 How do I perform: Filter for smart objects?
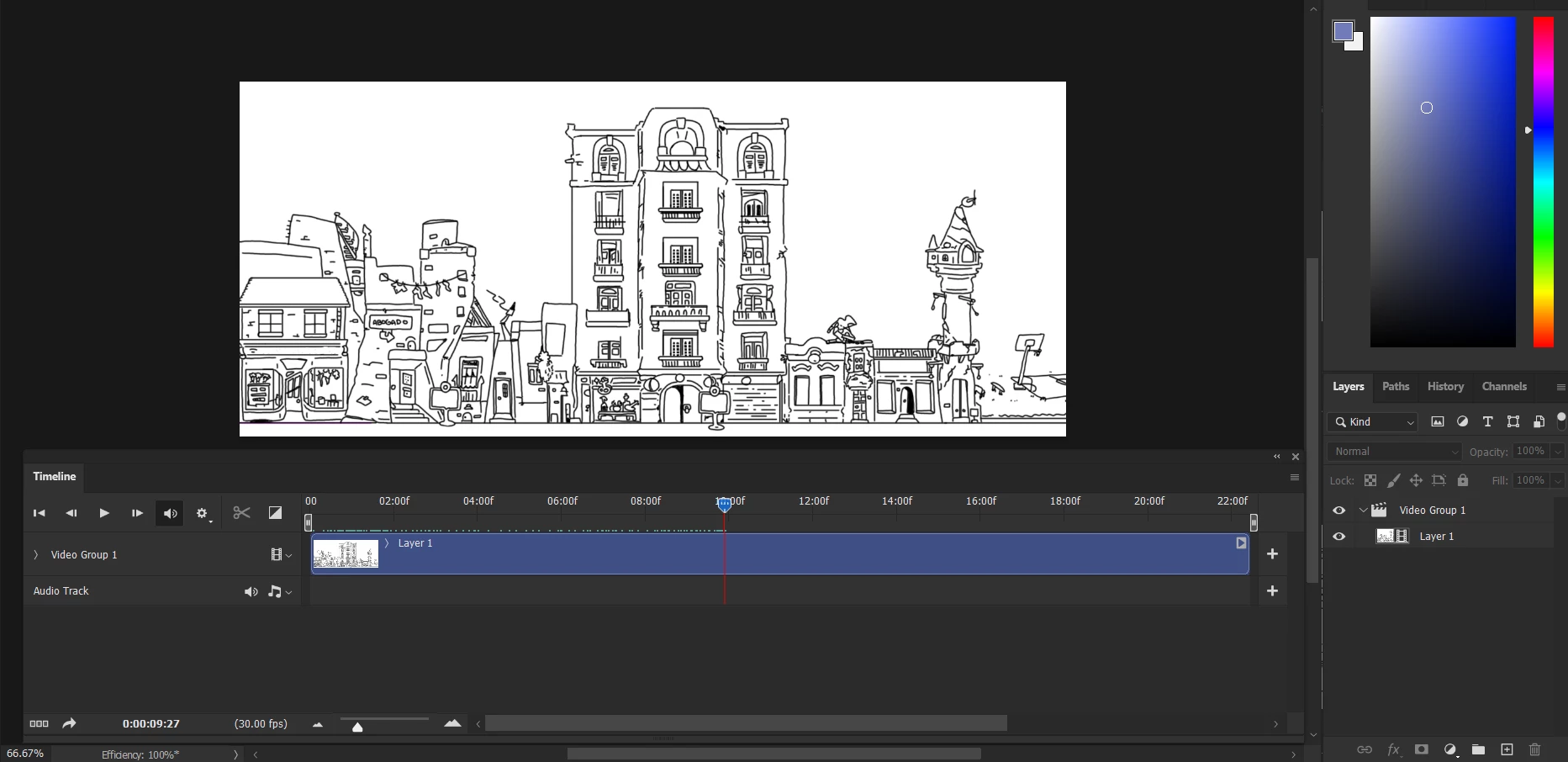(x=1539, y=422)
